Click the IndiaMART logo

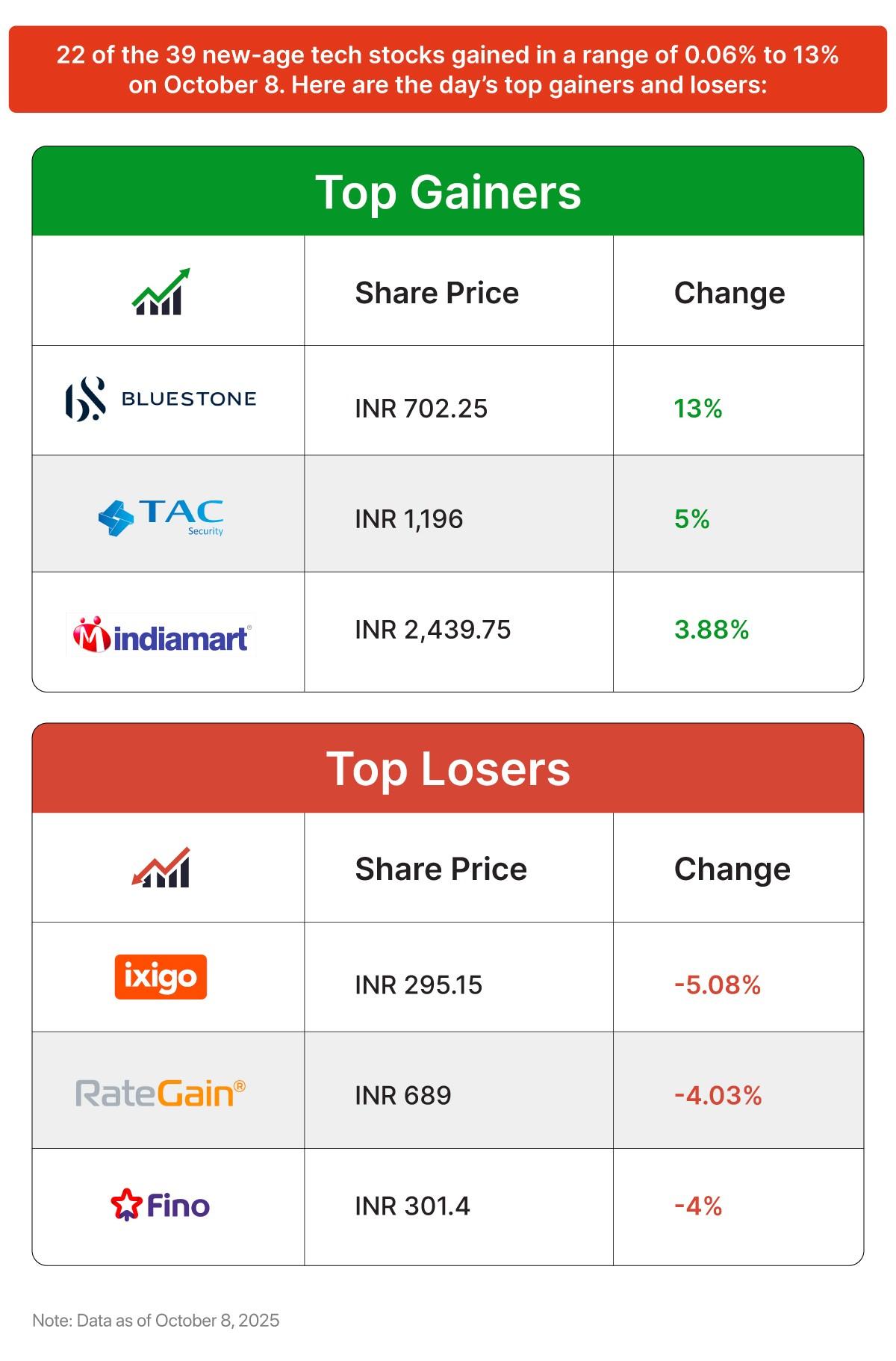coord(161,635)
